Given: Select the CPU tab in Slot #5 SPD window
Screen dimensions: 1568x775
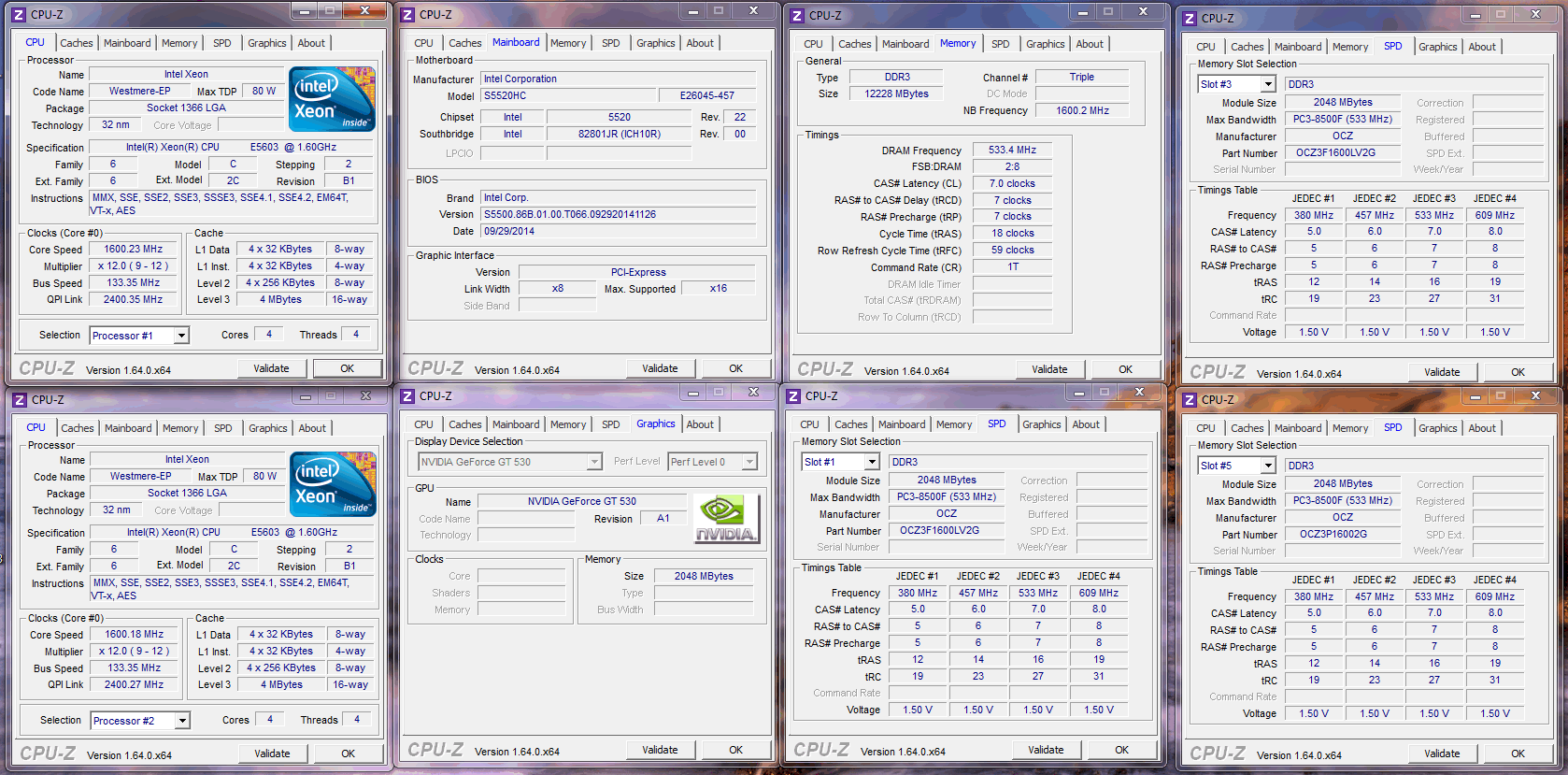Looking at the screenshot, I should [x=1206, y=428].
